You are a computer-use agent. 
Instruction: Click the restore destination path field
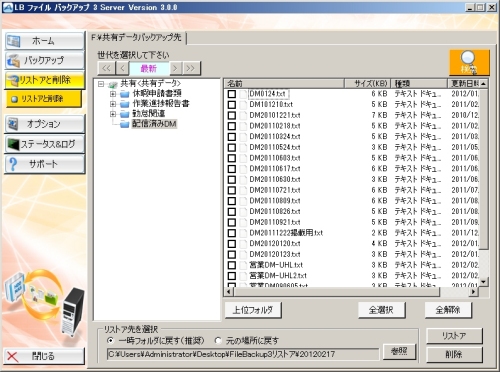pos(243,354)
